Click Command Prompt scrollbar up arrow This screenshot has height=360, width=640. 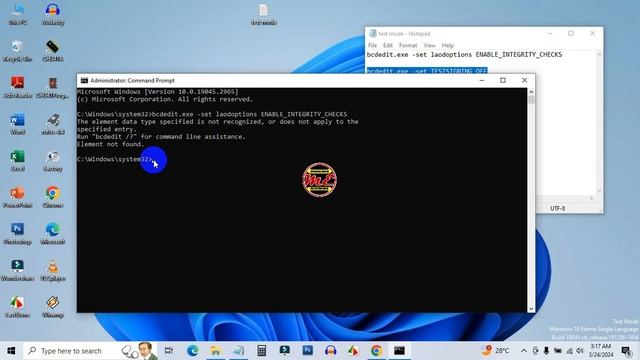pos(531,92)
